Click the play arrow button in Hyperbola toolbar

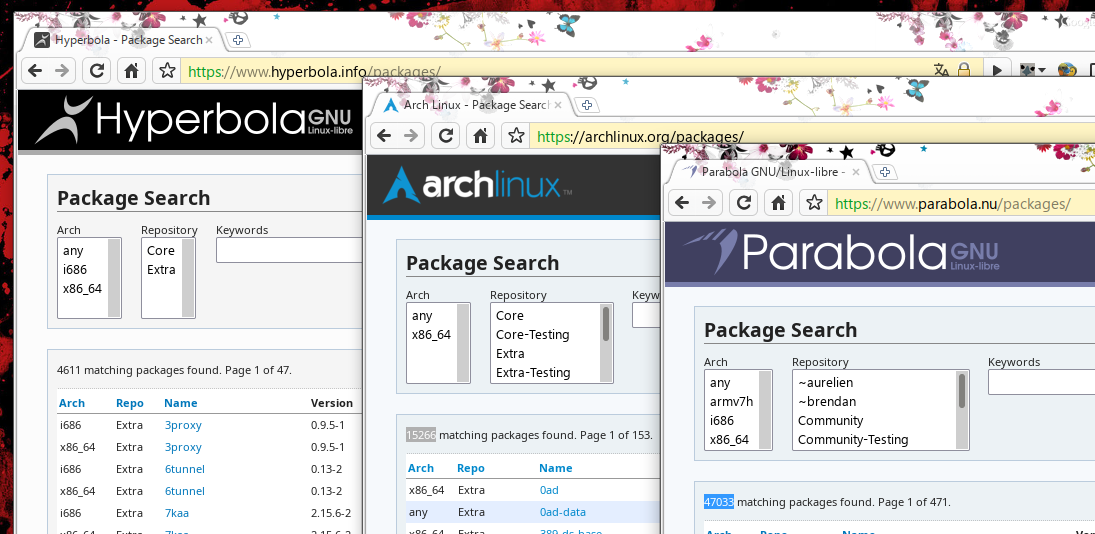tap(997, 71)
